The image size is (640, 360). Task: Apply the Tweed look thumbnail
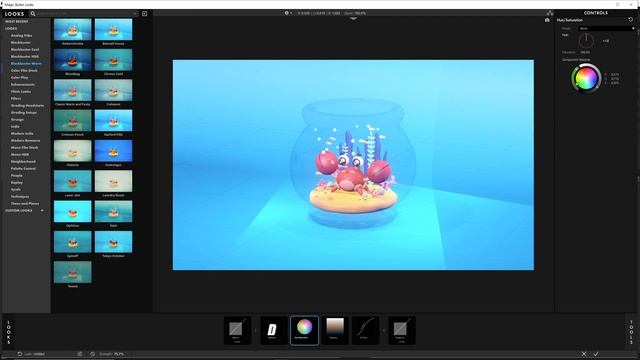[x=73, y=272]
